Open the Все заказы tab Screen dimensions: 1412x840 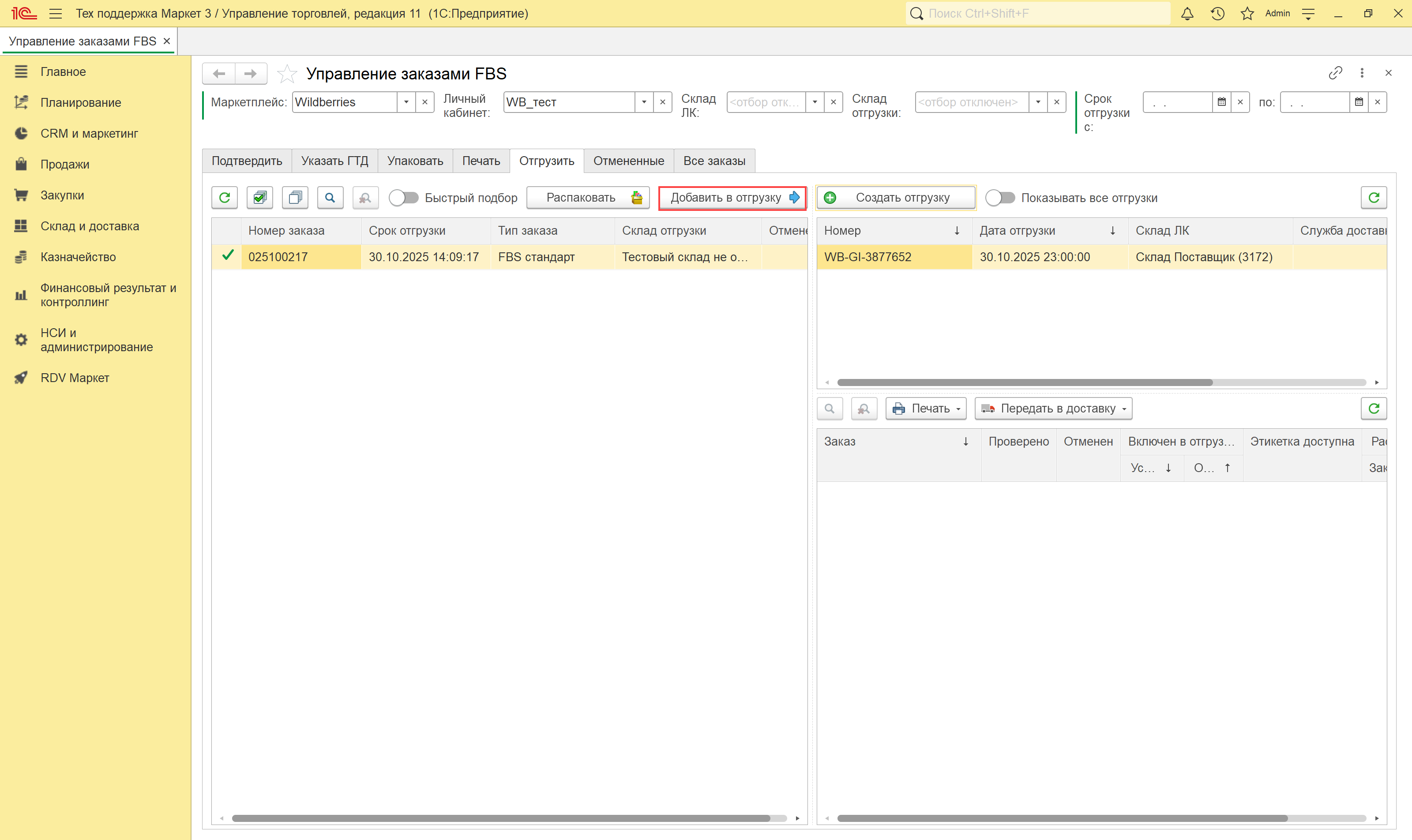point(714,161)
